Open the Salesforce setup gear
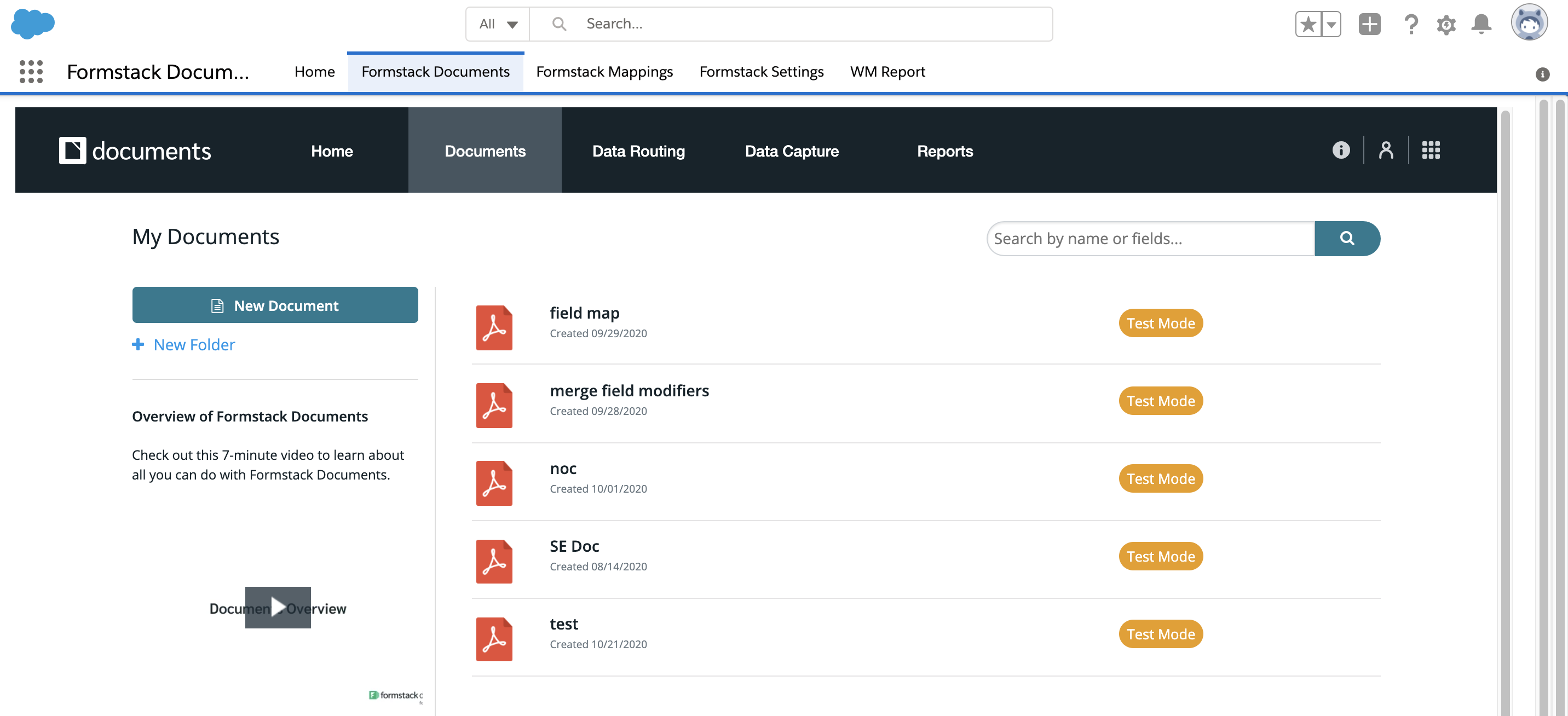 coord(1446,24)
